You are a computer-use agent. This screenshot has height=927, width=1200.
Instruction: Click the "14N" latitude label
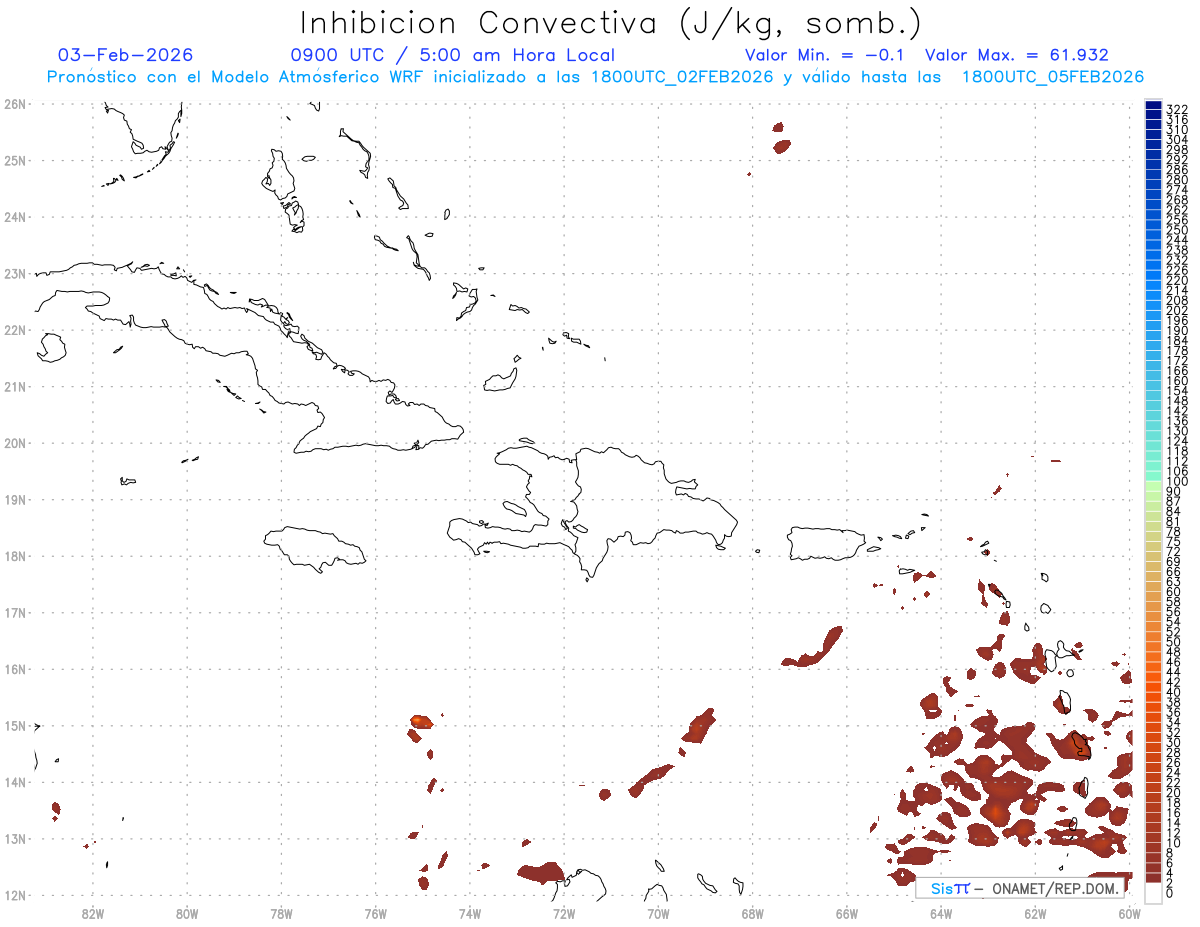pyautogui.click(x=15, y=782)
